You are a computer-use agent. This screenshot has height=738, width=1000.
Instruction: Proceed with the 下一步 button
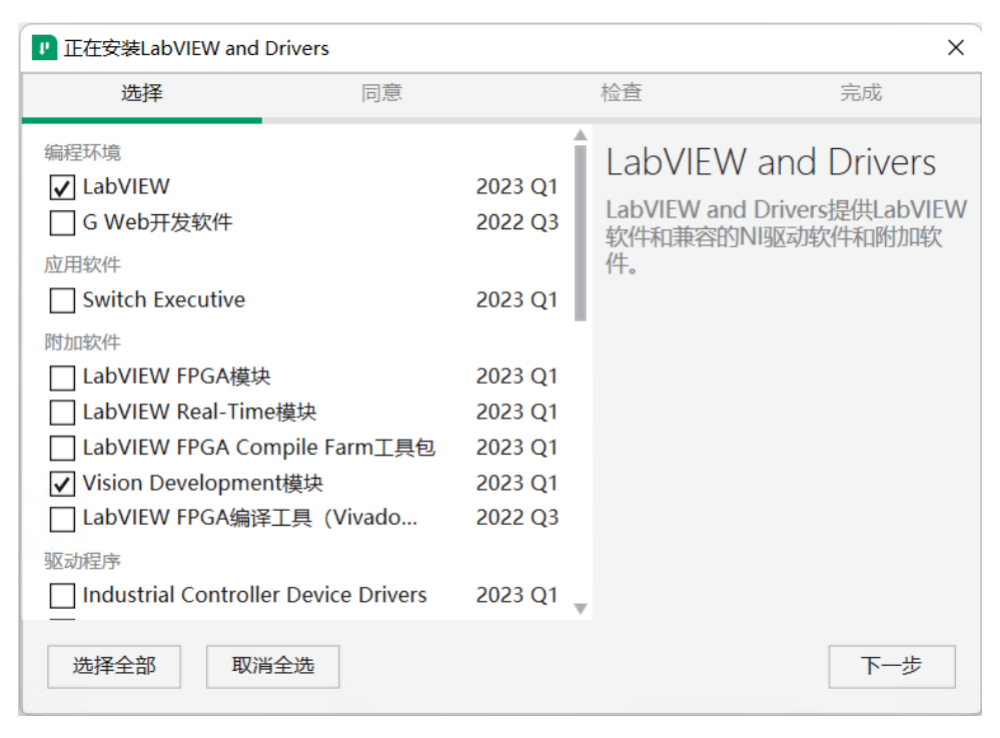[892, 666]
